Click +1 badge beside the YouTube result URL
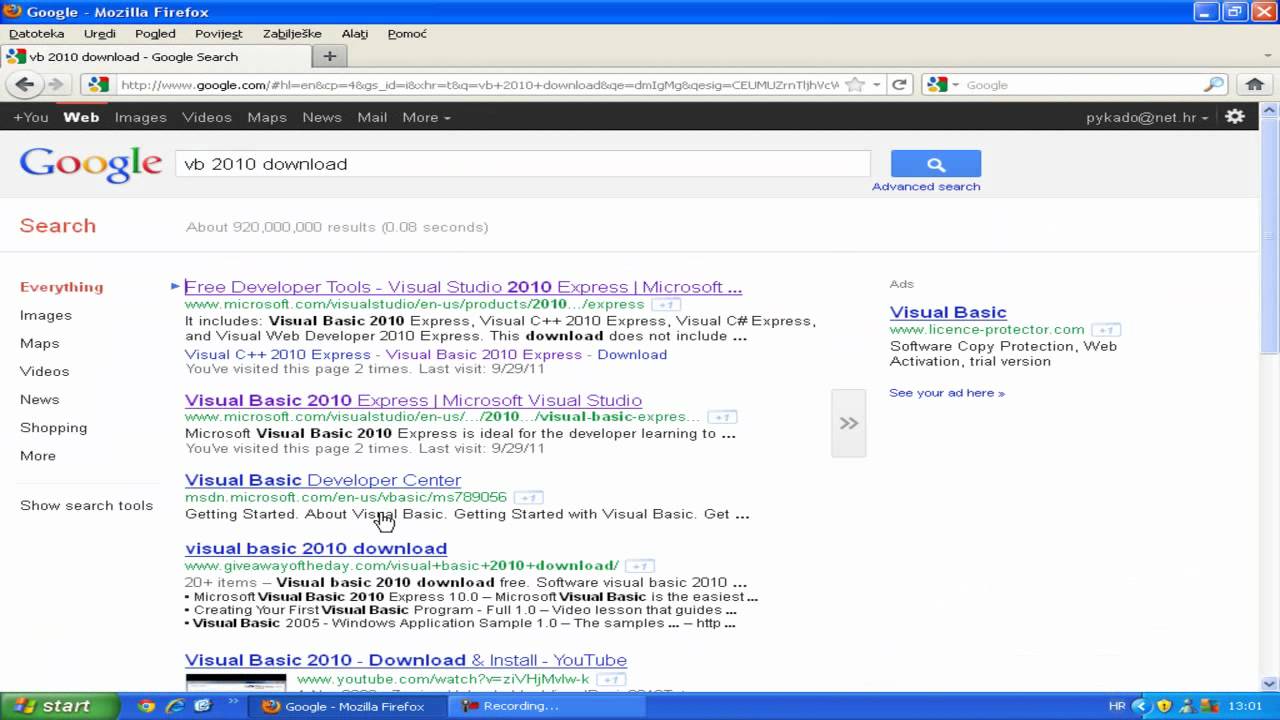Viewport: 1280px width, 720px height. [611, 679]
